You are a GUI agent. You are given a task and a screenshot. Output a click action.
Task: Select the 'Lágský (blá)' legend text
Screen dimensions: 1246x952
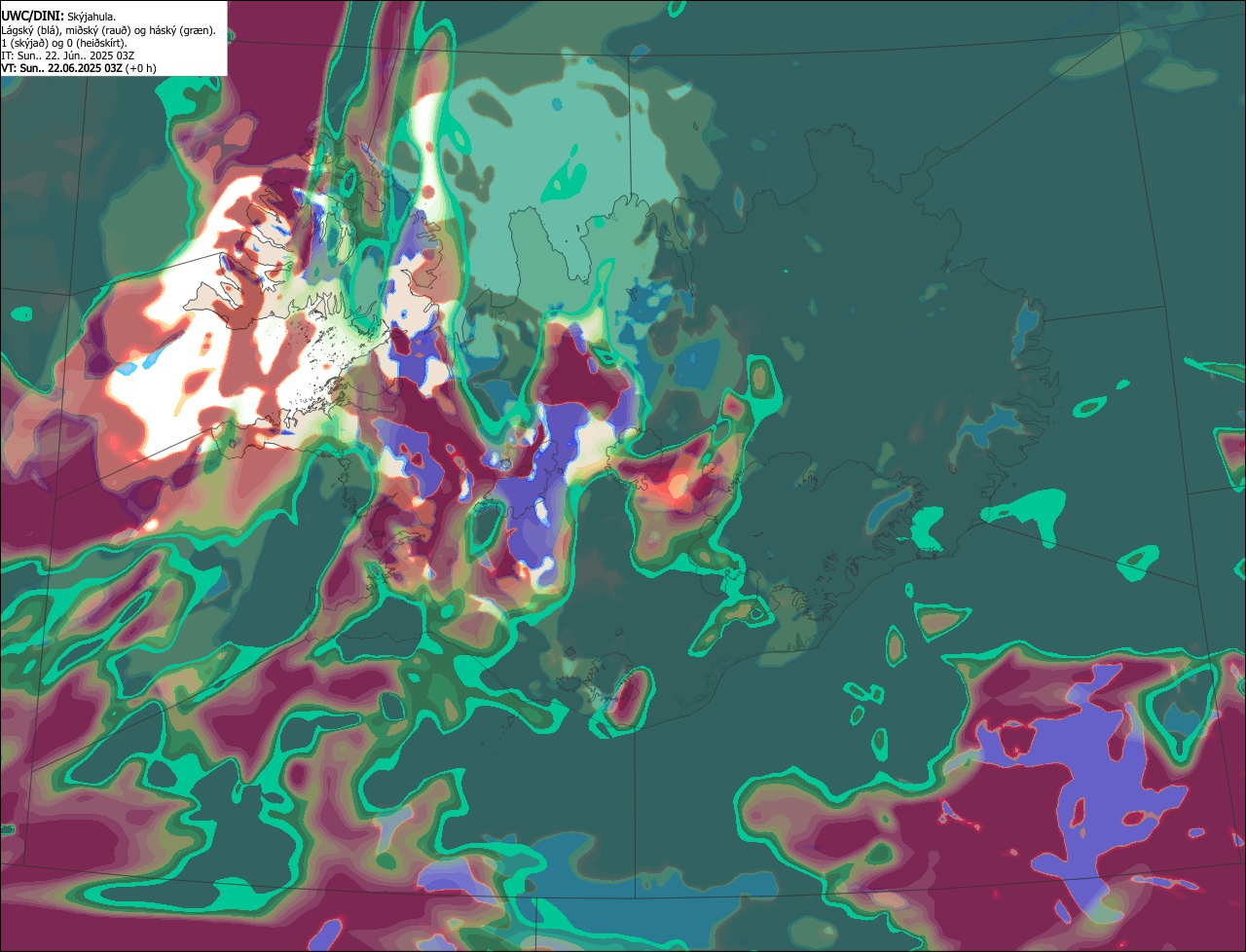coord(29,31)
